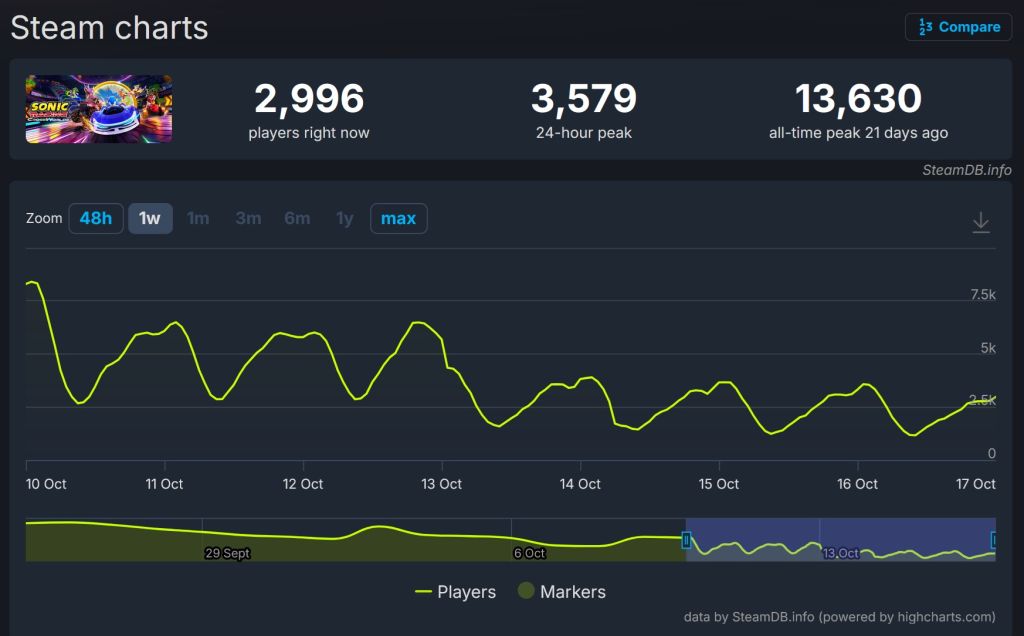Grab the right navigator range handle
Viewport: 1024px width, 636px height.
pos(994,540)
